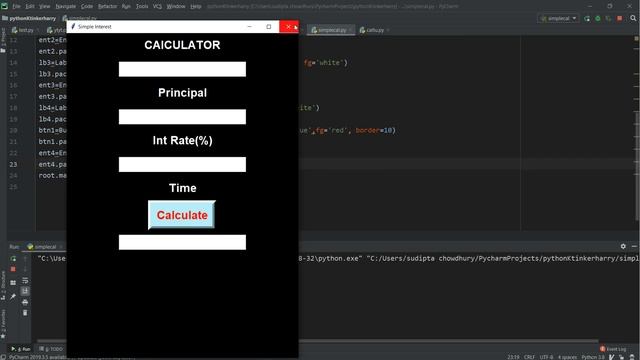Open the Navigate menu in PyCharm
Image resolution: width=640 pixels, height=360 pixels.
tap(65, 6)
